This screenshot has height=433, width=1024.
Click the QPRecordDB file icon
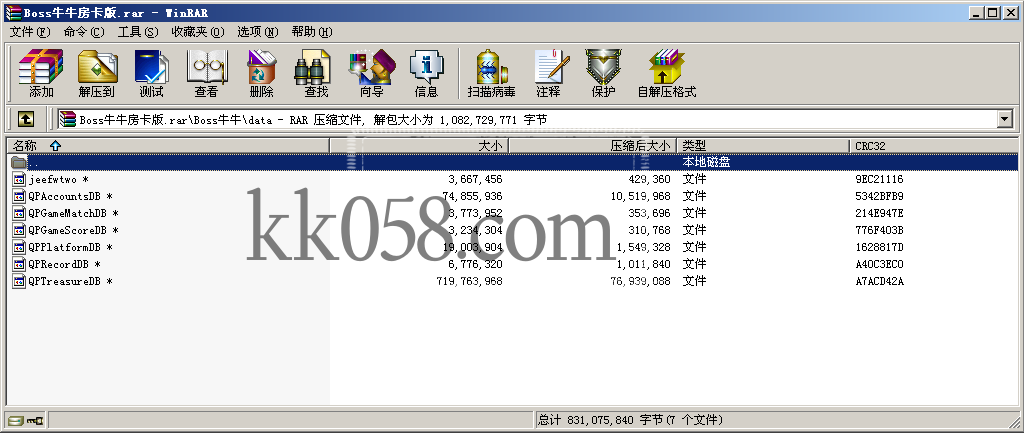(19, 264)
